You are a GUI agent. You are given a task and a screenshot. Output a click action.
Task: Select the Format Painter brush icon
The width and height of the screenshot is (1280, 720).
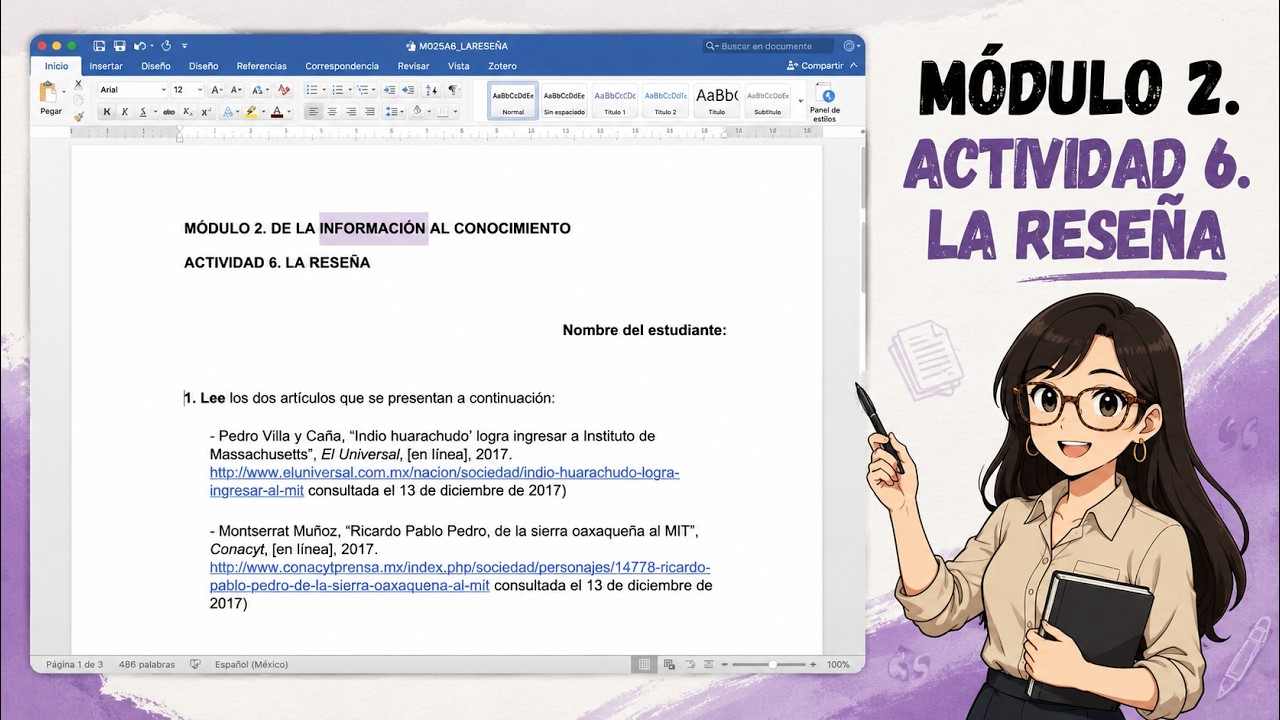tap(79, 117)
